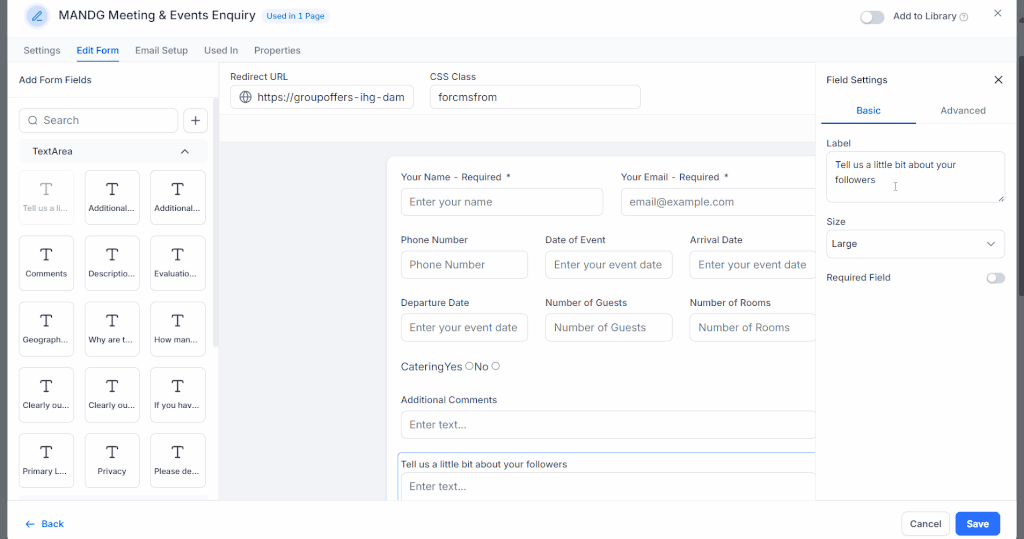
Task: Go to the Used In tab
Action: point(221,50)
